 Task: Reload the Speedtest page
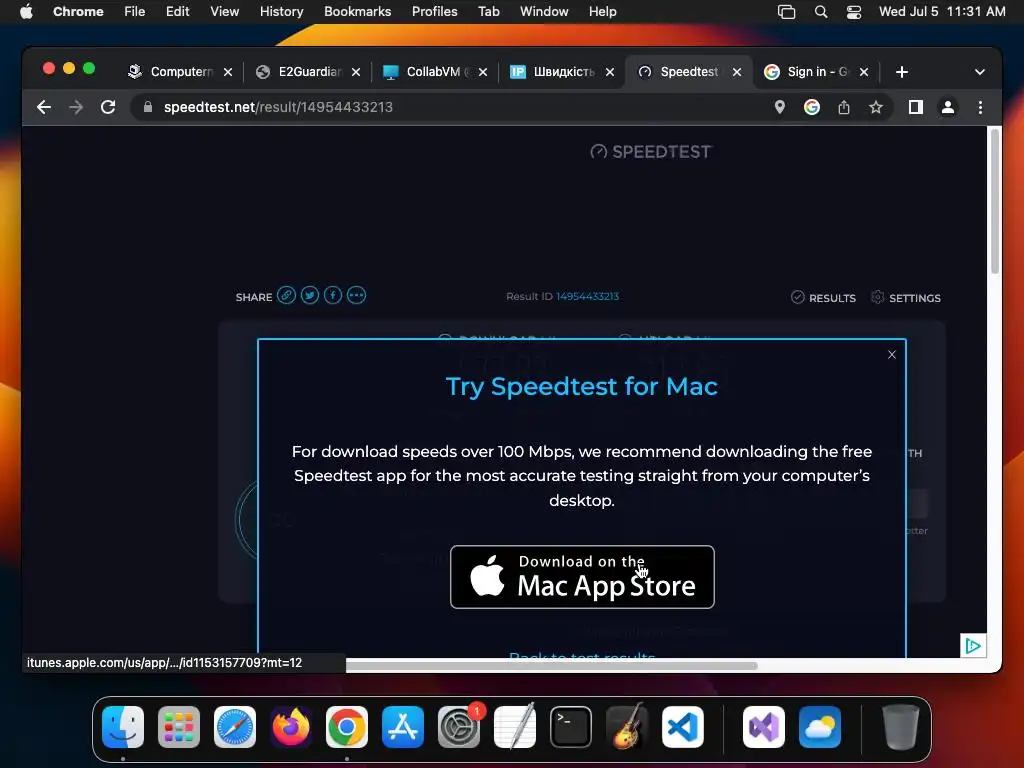[108, 107]
